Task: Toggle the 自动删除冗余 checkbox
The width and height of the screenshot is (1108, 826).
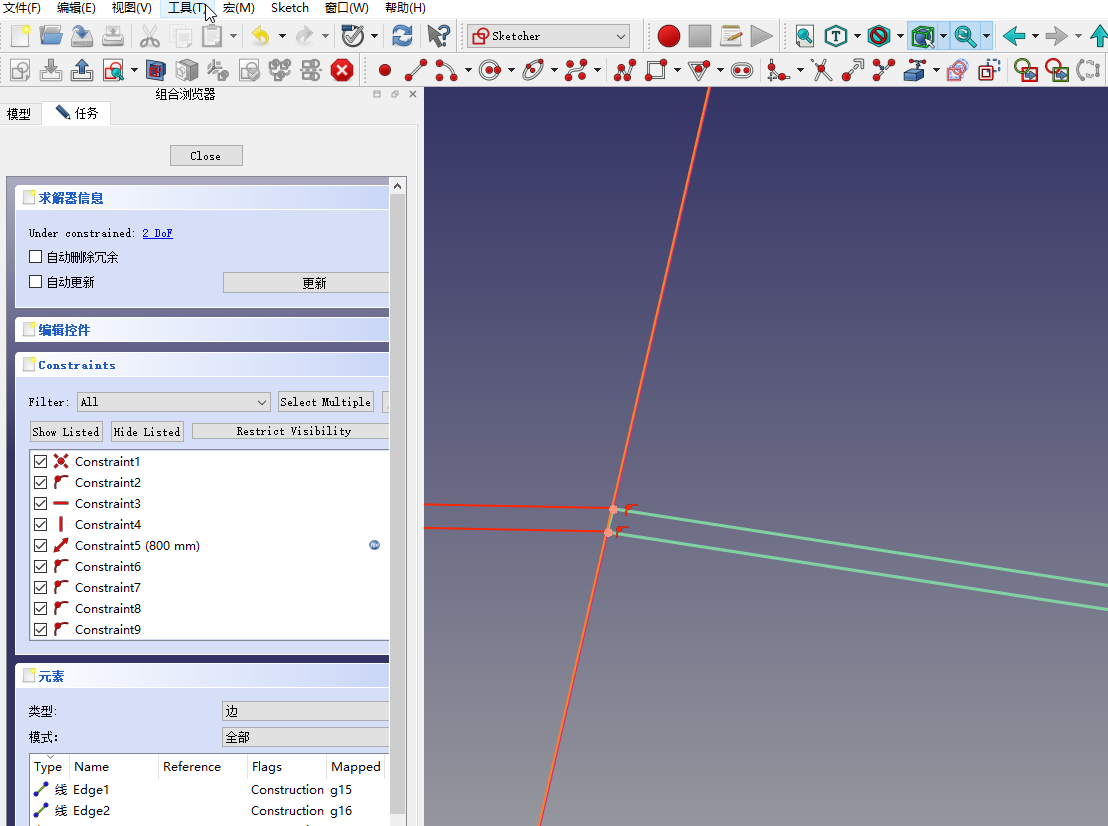Action: (35, 256)
